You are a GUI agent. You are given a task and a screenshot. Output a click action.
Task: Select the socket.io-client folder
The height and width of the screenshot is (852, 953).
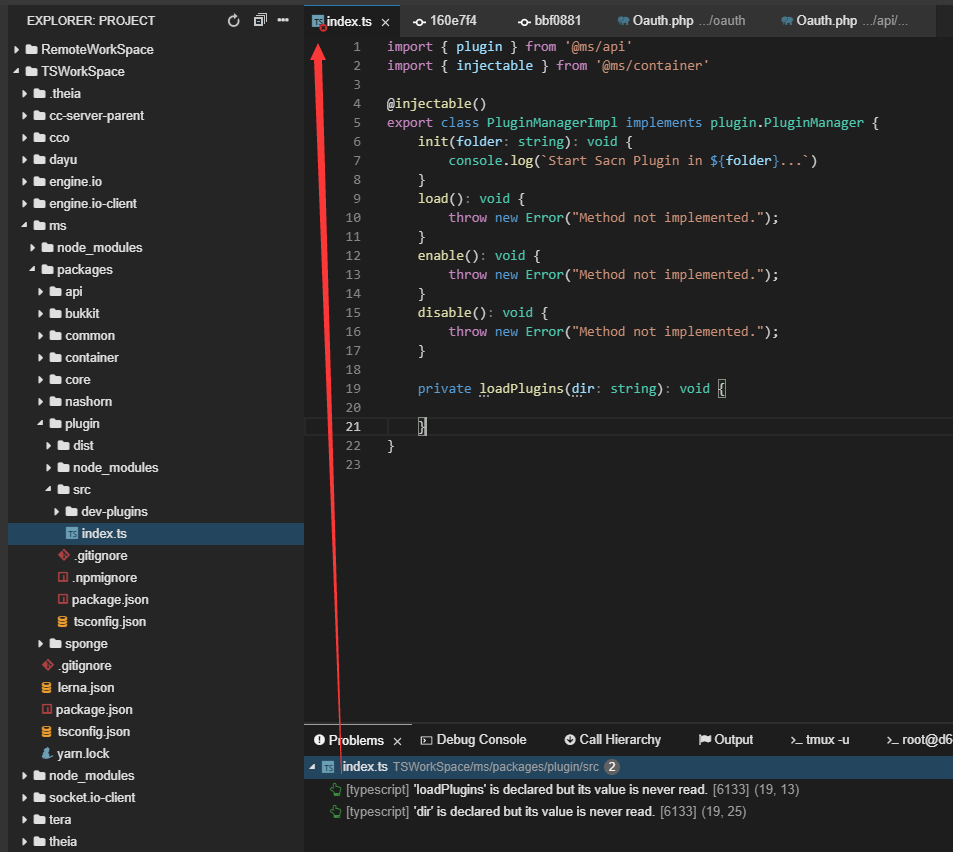click(156, 797)
